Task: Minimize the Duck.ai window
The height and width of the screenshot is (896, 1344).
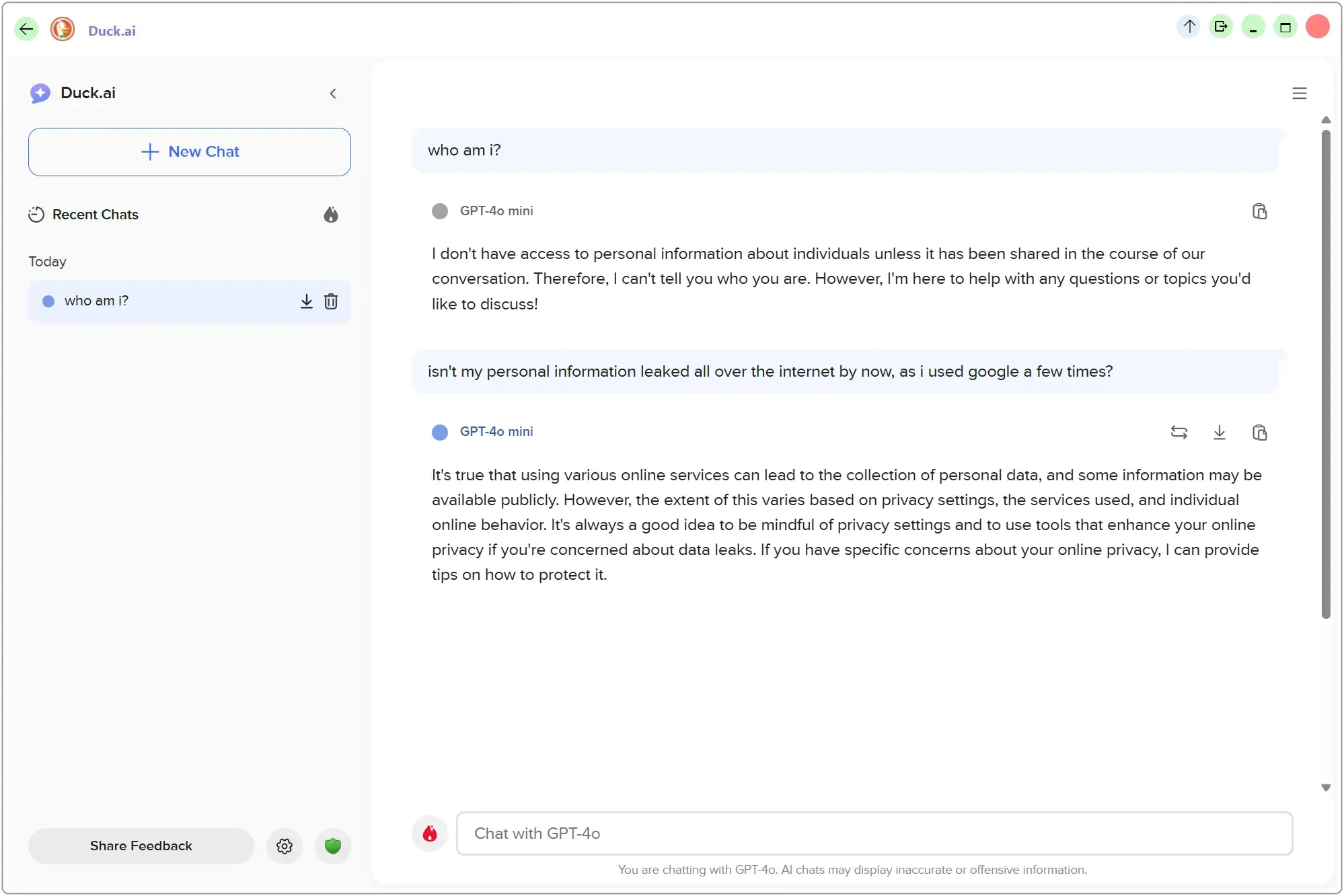Action: pyautogui.click(x=1253, y=27)
